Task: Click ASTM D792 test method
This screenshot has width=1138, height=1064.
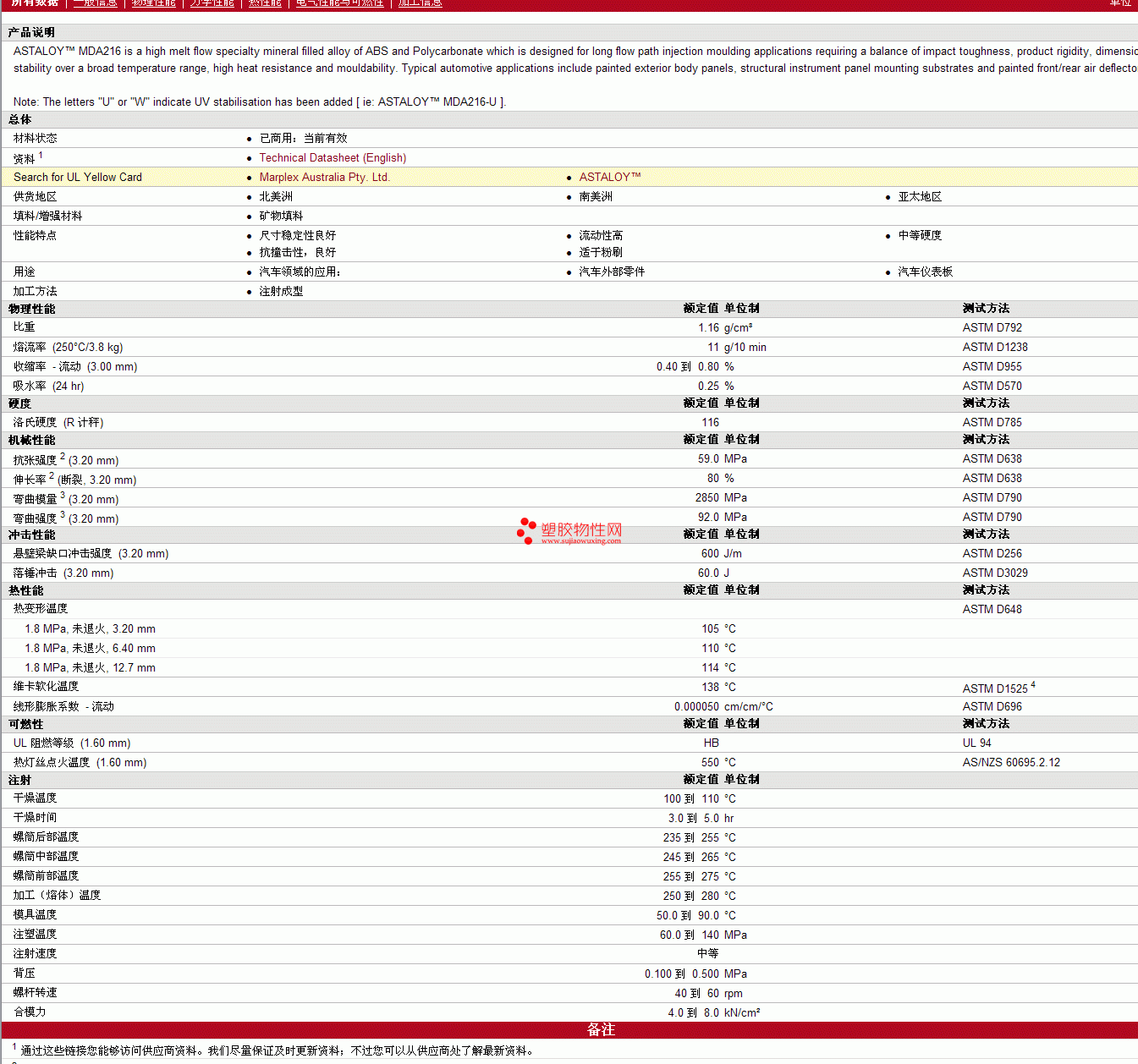Action: 992,328
